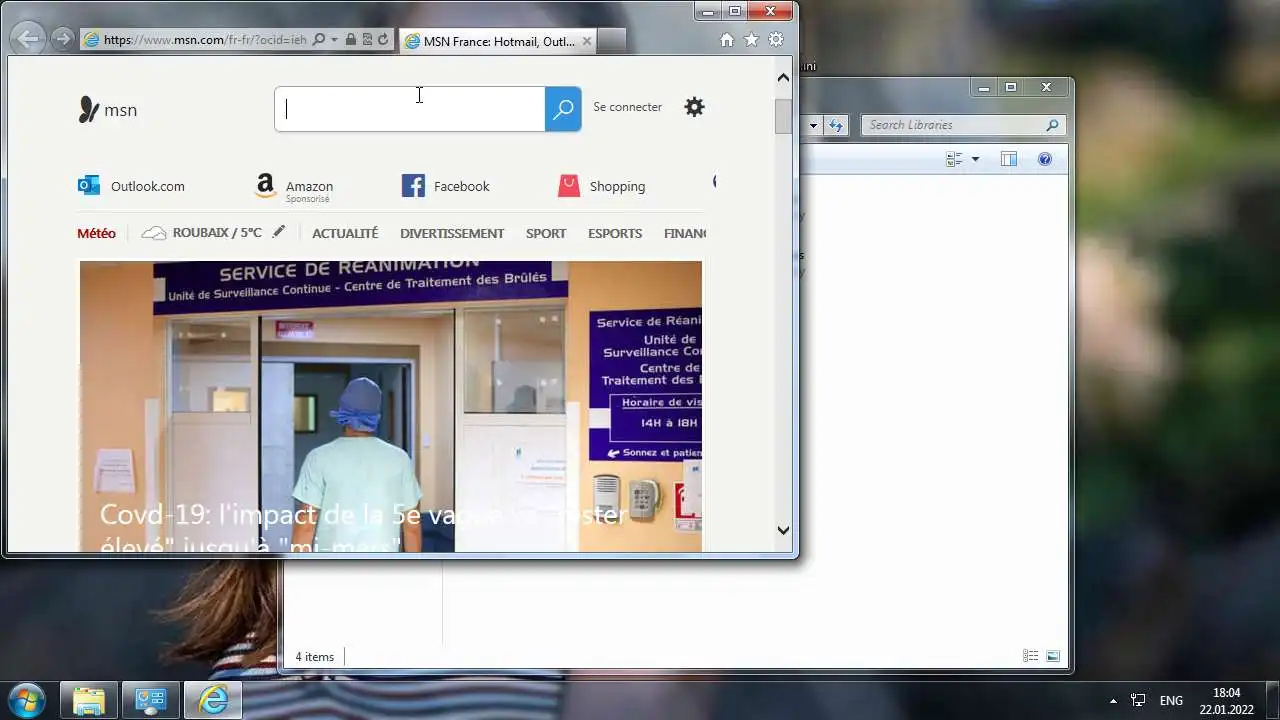The image size is (1280, 720).
Task: Open the Outlook.com shortcut
Action: pos(131,186)
